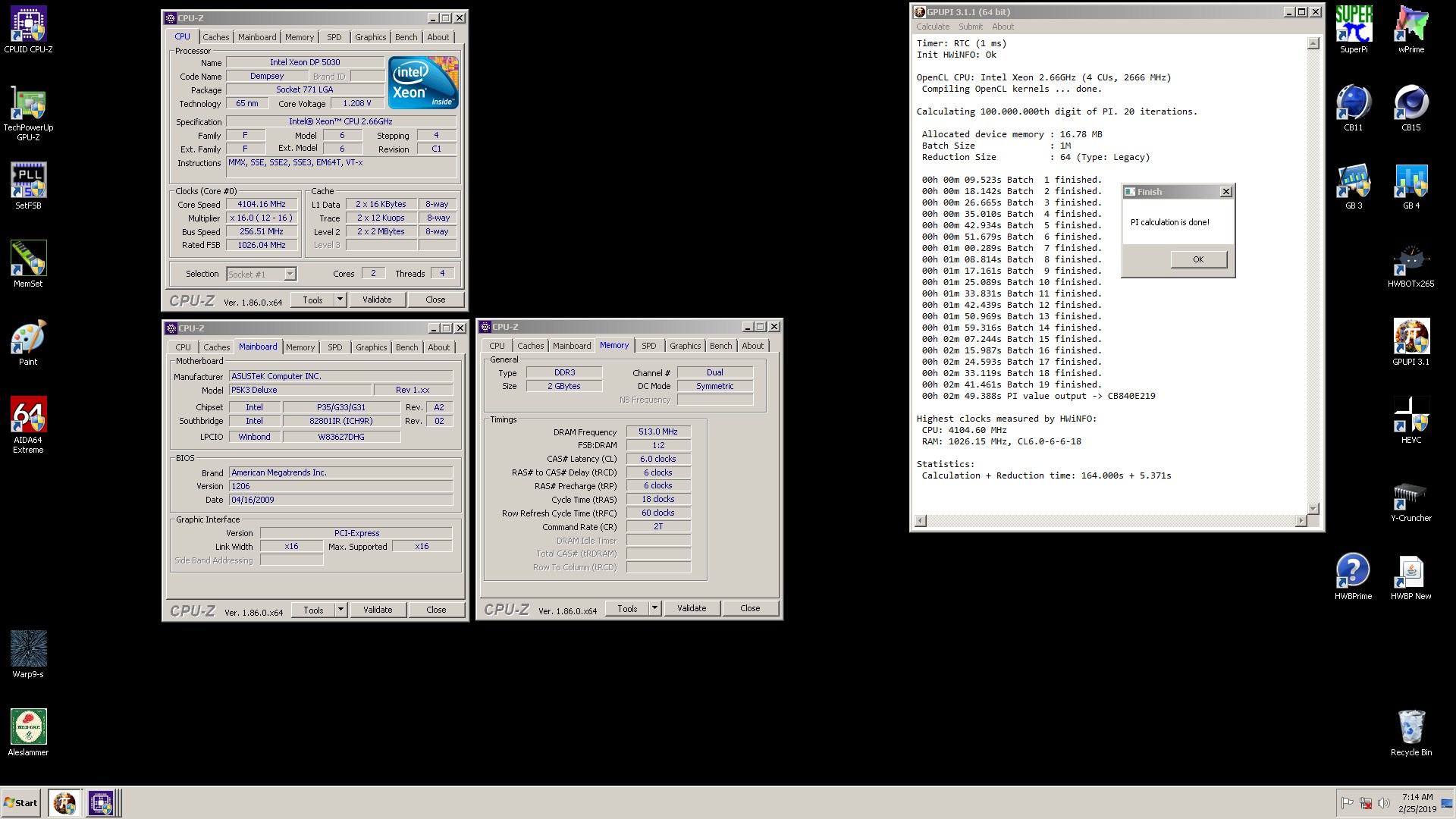Open the MemSet desktop icon

click(28, 265)
